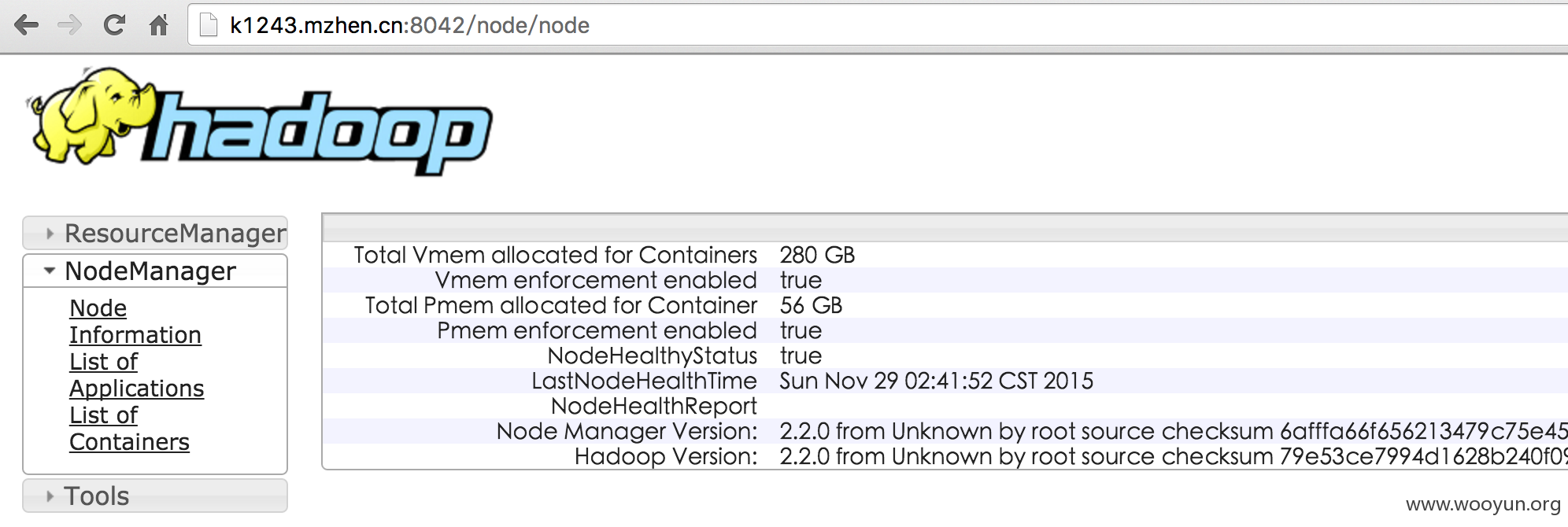Expand the Tools section arrow
This screenshot has height=527, width=1568.
point(50,496)
